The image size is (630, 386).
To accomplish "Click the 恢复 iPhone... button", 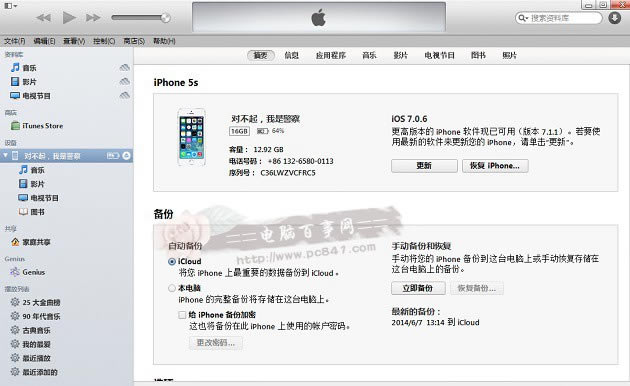I will (495, 165).
